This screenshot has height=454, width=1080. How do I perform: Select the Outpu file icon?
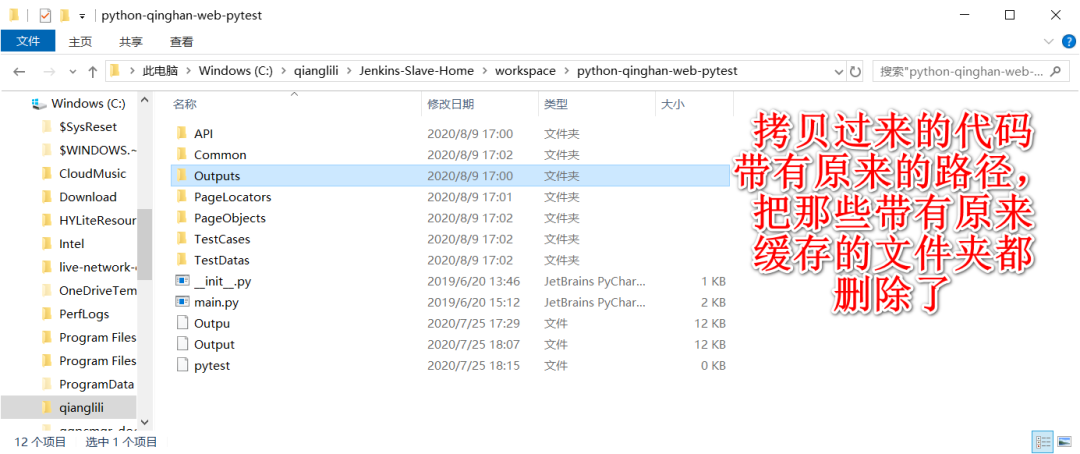pos(182,323)
